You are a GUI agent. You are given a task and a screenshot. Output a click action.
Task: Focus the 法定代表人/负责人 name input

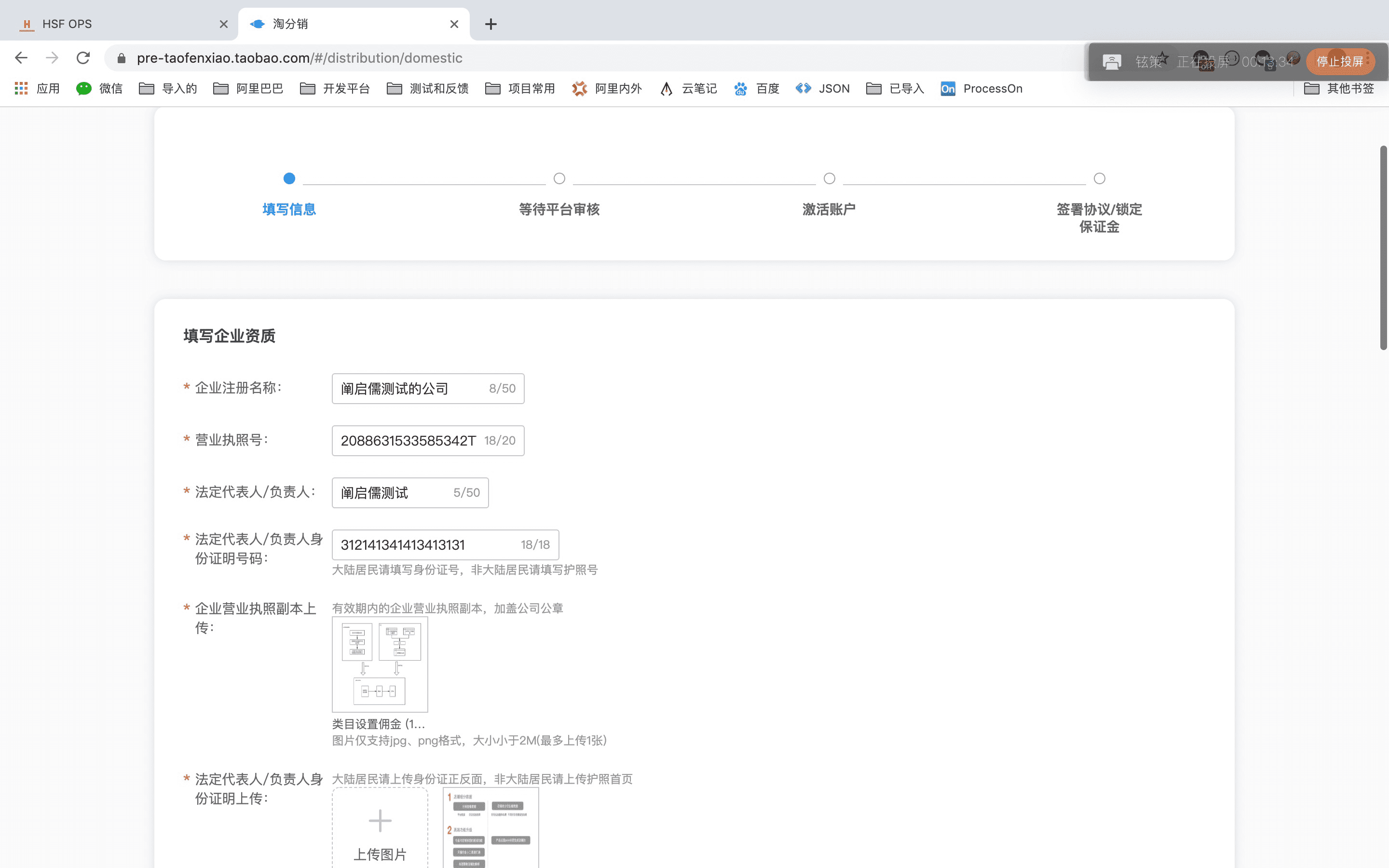410,492
